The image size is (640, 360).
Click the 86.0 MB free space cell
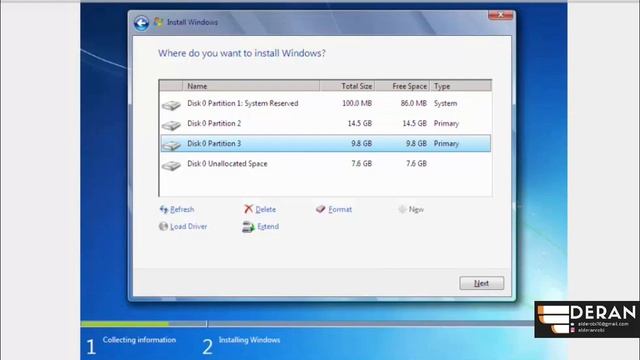pos(413,104)
